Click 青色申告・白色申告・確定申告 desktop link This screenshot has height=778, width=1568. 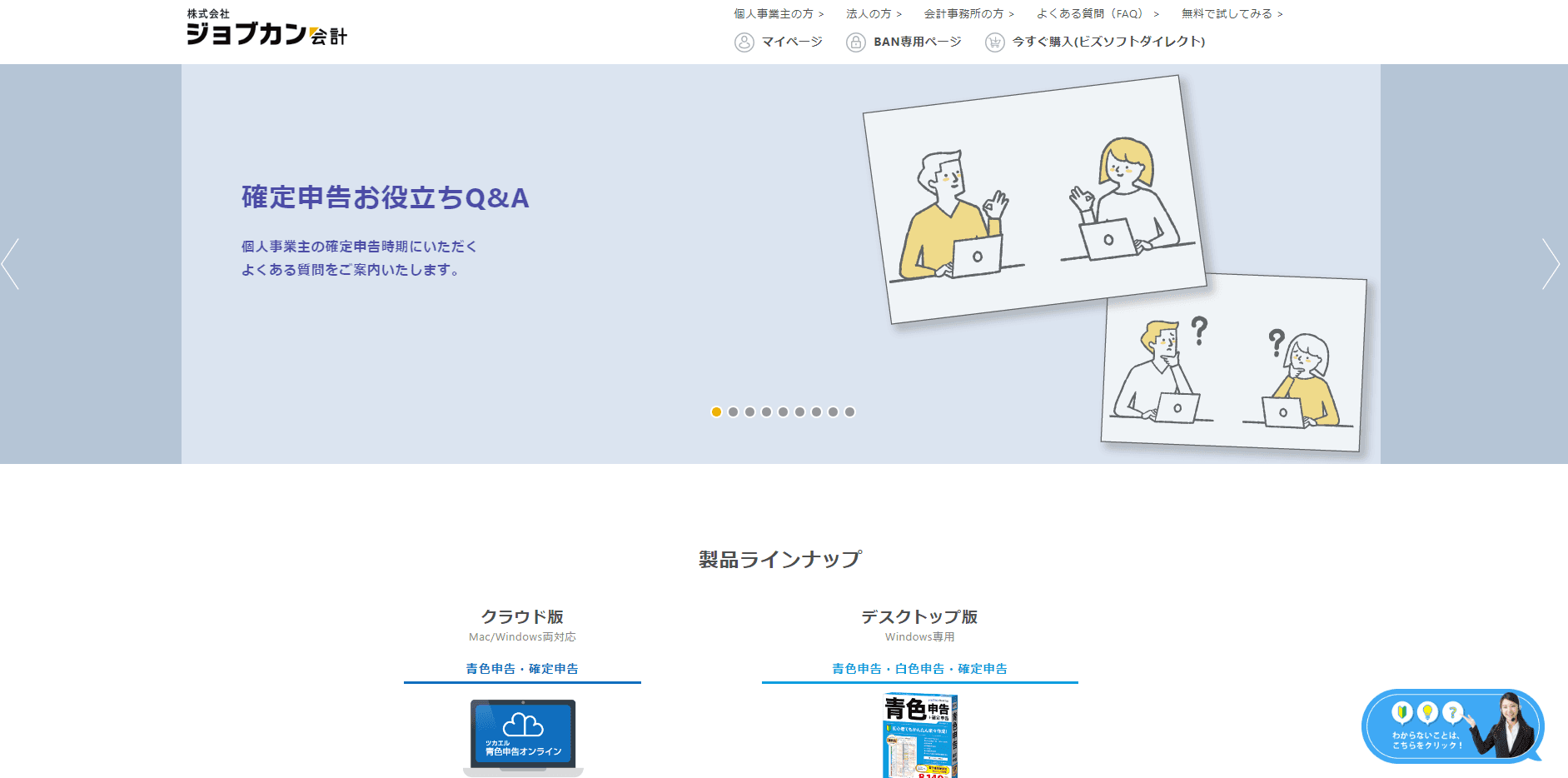click(919, 669)
